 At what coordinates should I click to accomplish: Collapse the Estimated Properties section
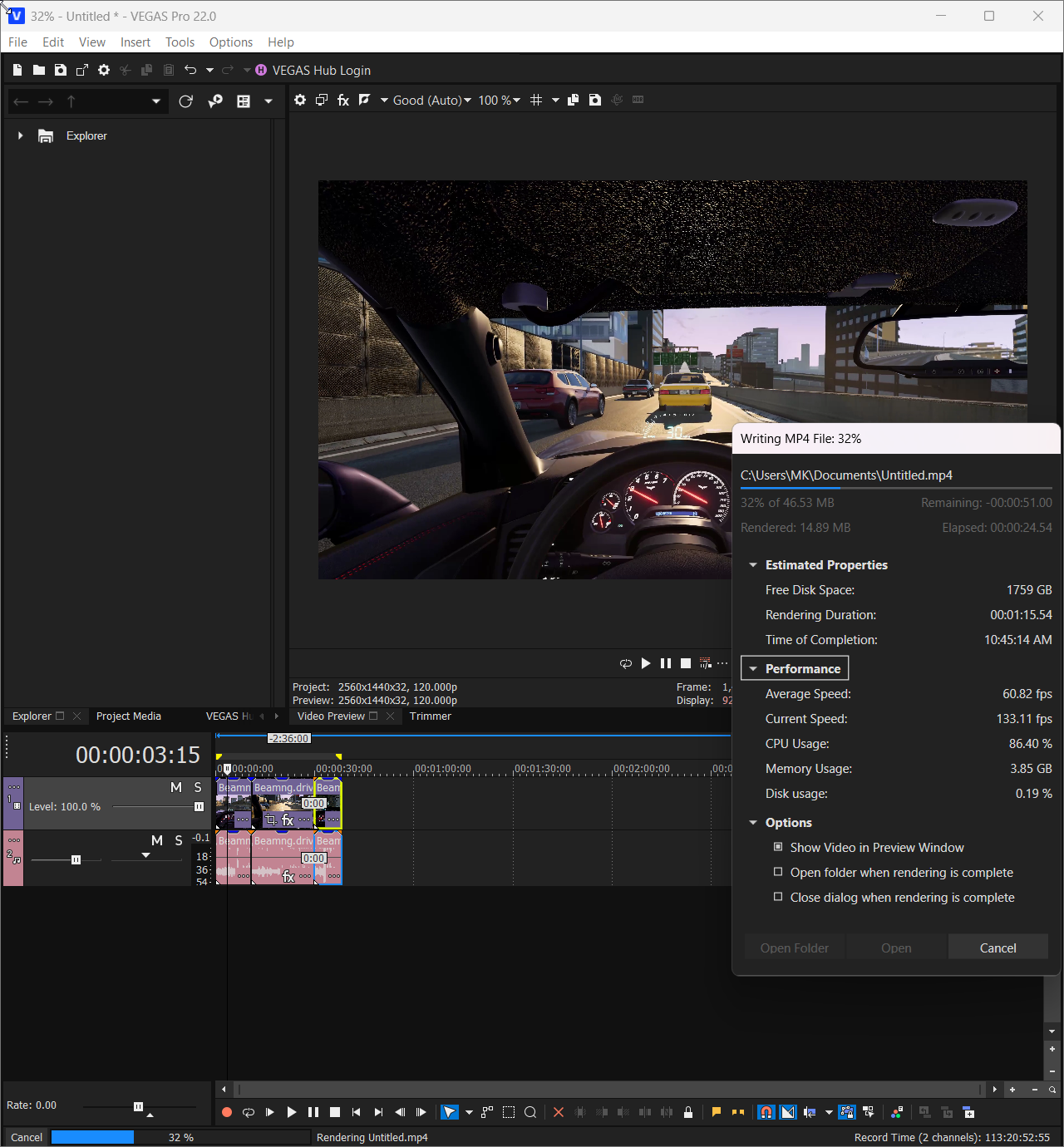pyautogui.click(x=753, y=565)
